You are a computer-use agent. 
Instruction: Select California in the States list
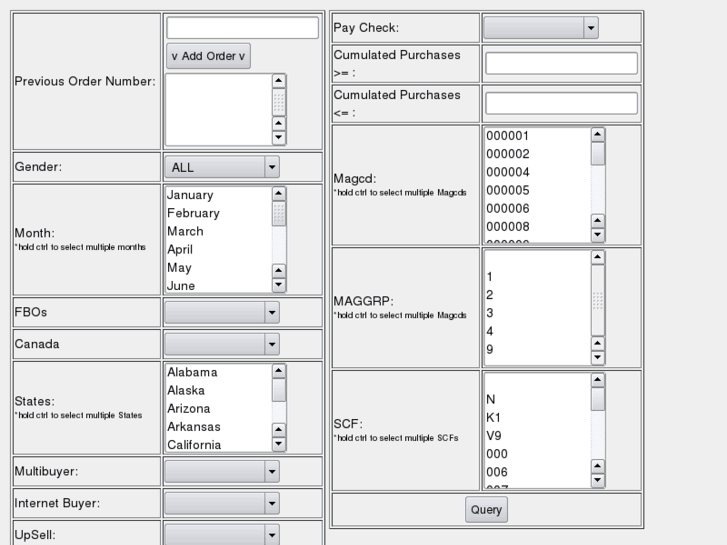(x=218, y=444)
